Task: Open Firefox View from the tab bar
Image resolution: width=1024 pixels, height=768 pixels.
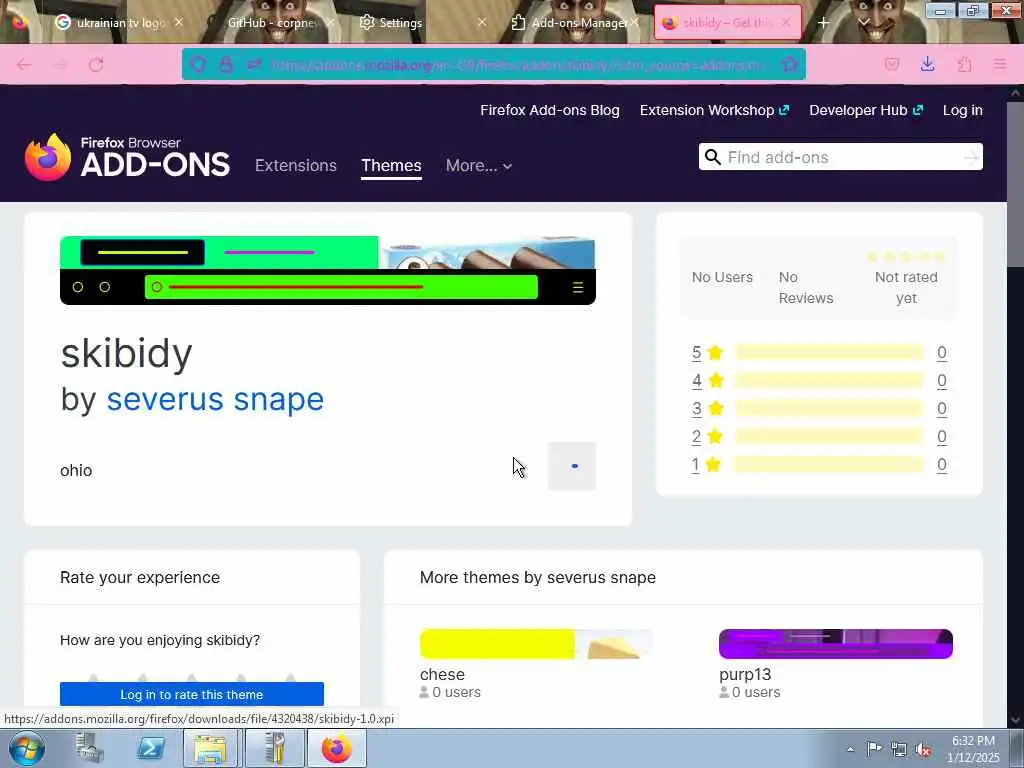Action: (x=19, y=22)
